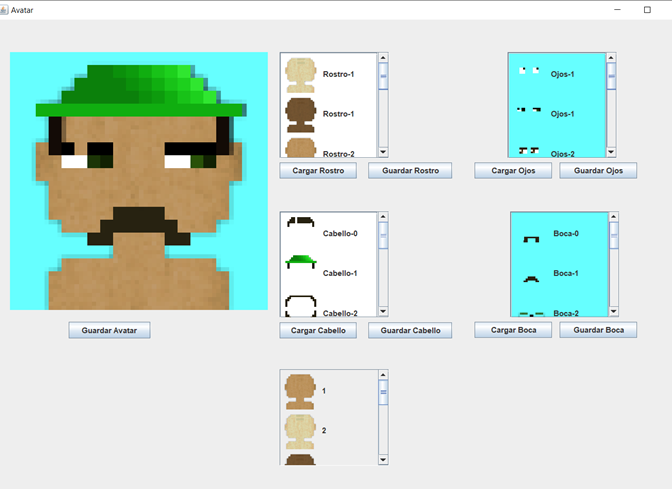
Task: Click the up arrow of Cabello list scrollbar
Action: (x=383, y=216)
